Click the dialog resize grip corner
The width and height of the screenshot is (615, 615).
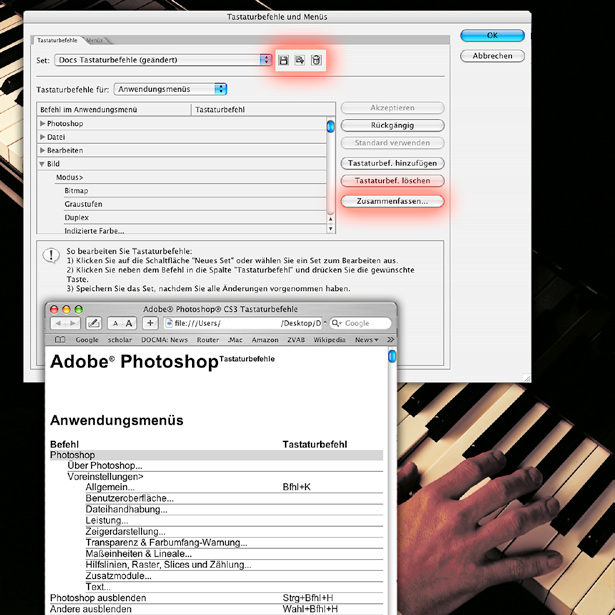[x=527, y=378]
